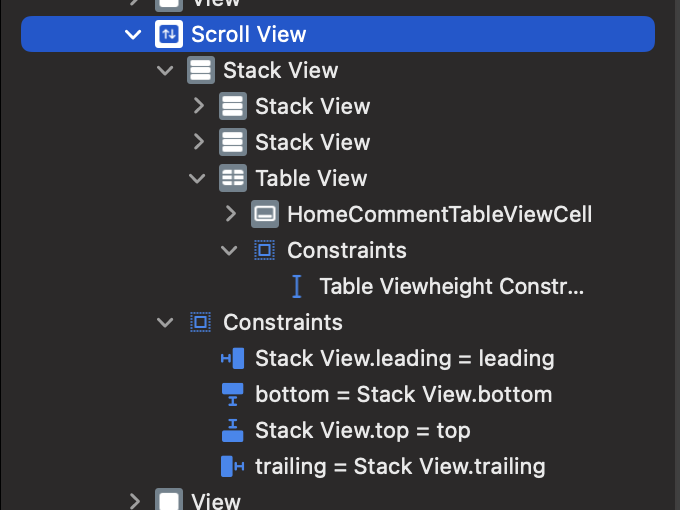Select the HomeCommentTableViewCell item

click(x=439, y=214)
